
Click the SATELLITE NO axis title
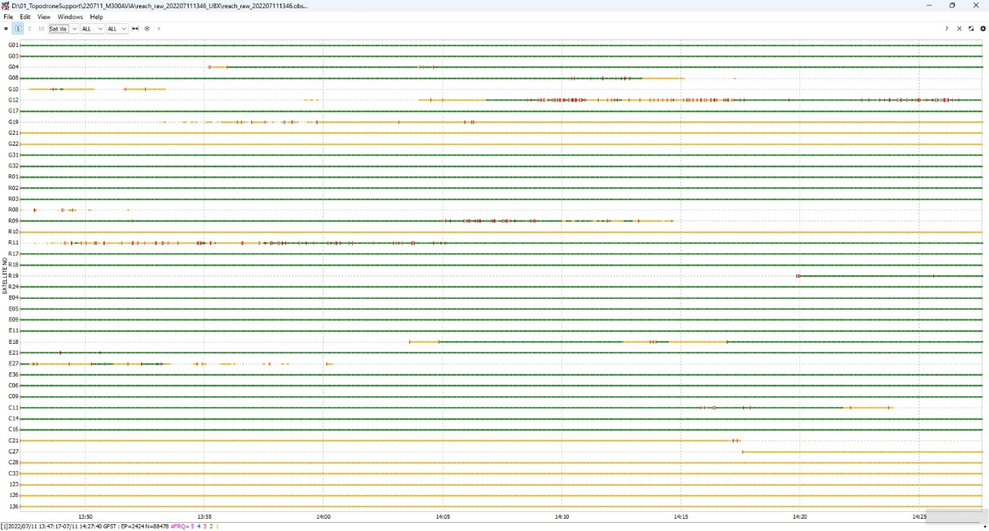pyautogui.click(x=4, y=276)
